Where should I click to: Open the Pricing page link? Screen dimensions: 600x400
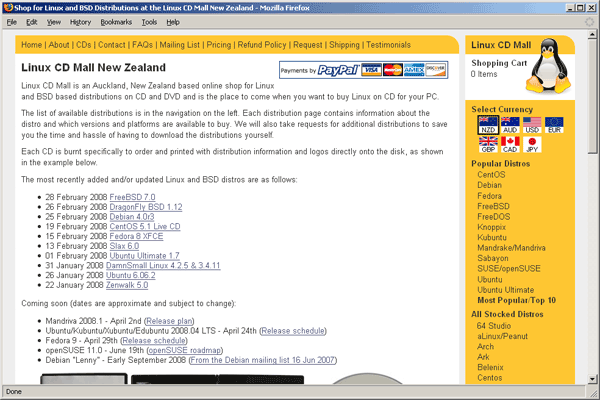(x=219, y=45)
